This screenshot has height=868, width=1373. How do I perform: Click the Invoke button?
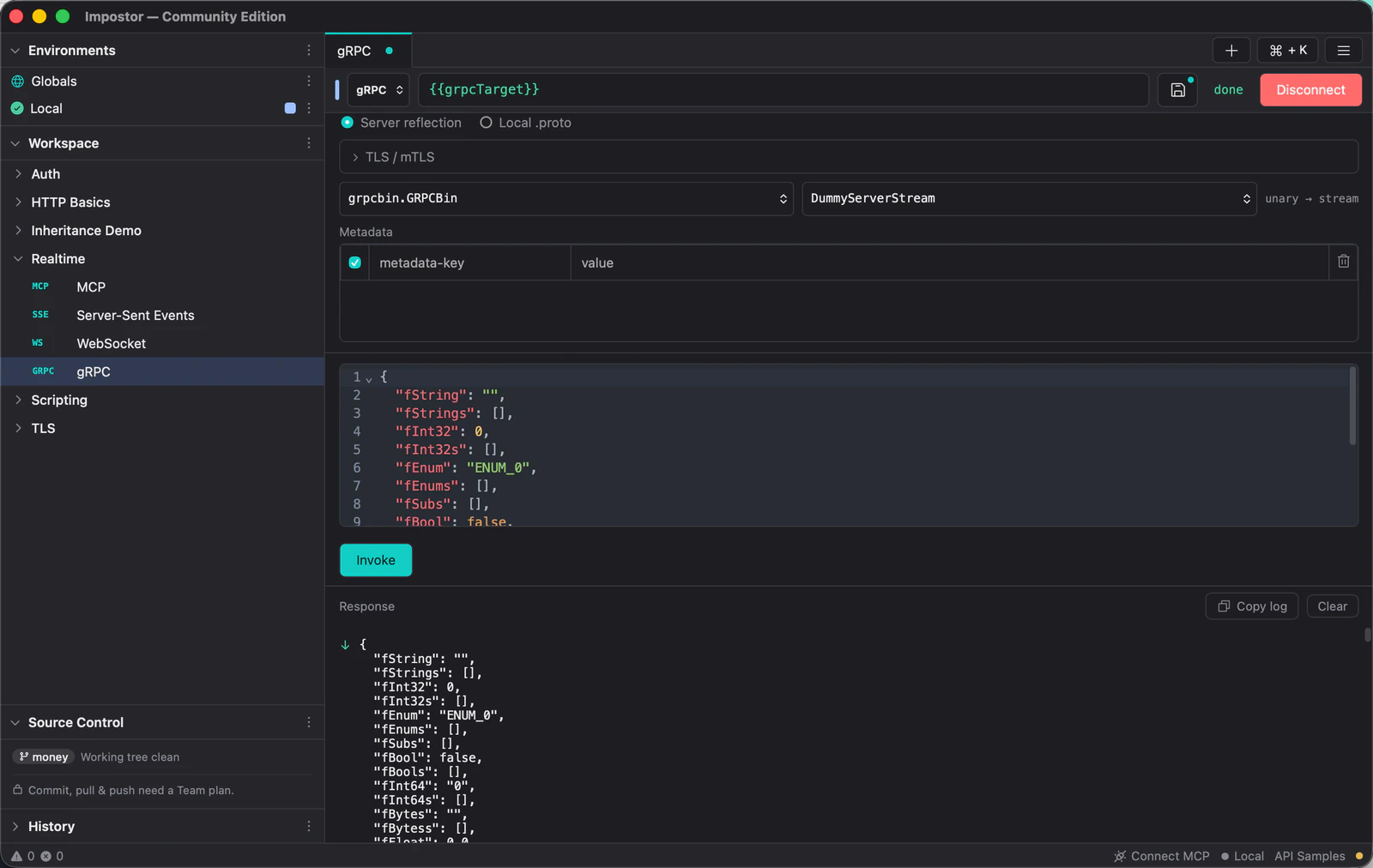376,560
